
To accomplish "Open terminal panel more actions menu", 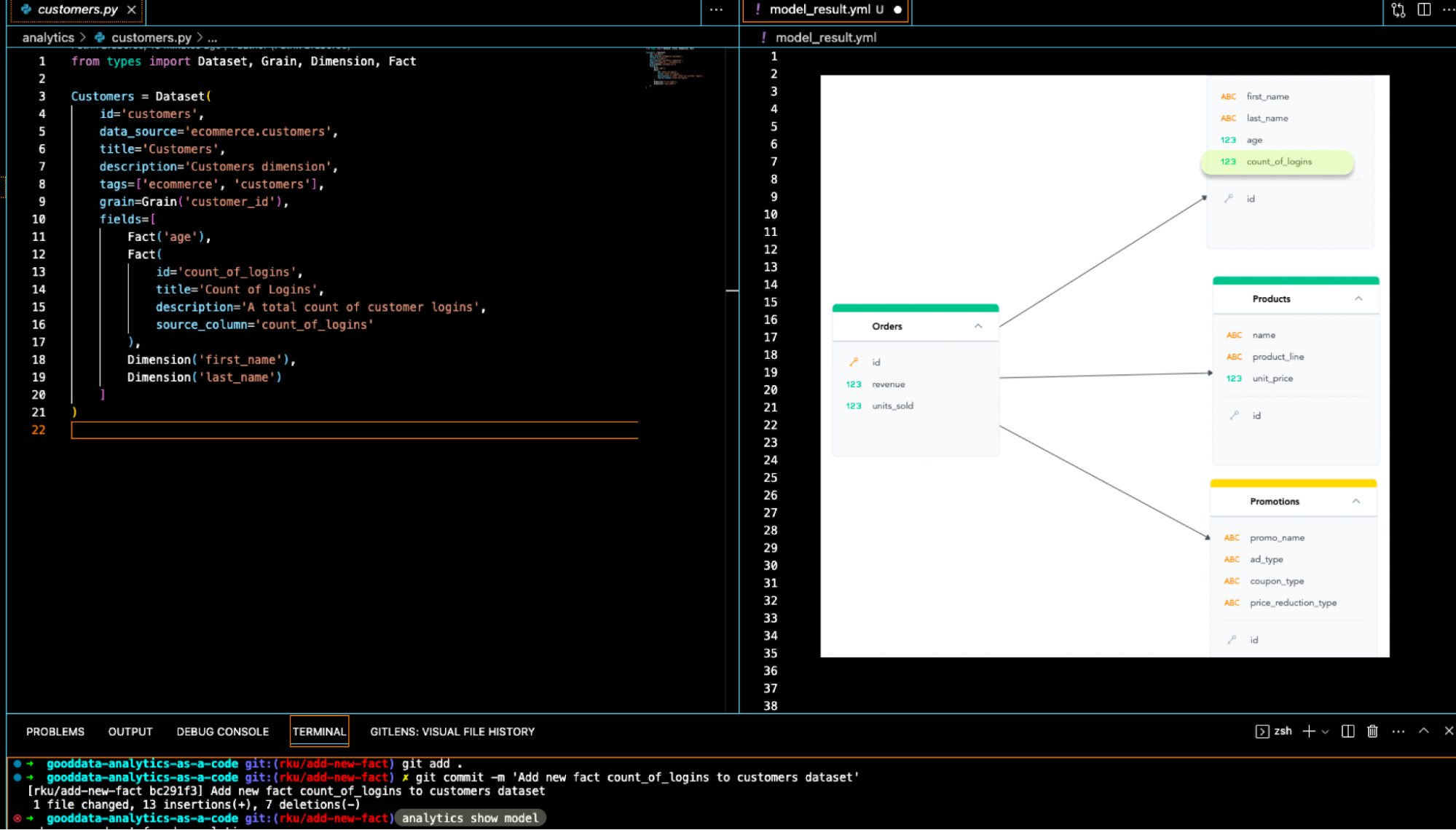I will [x=1398, y=731].
